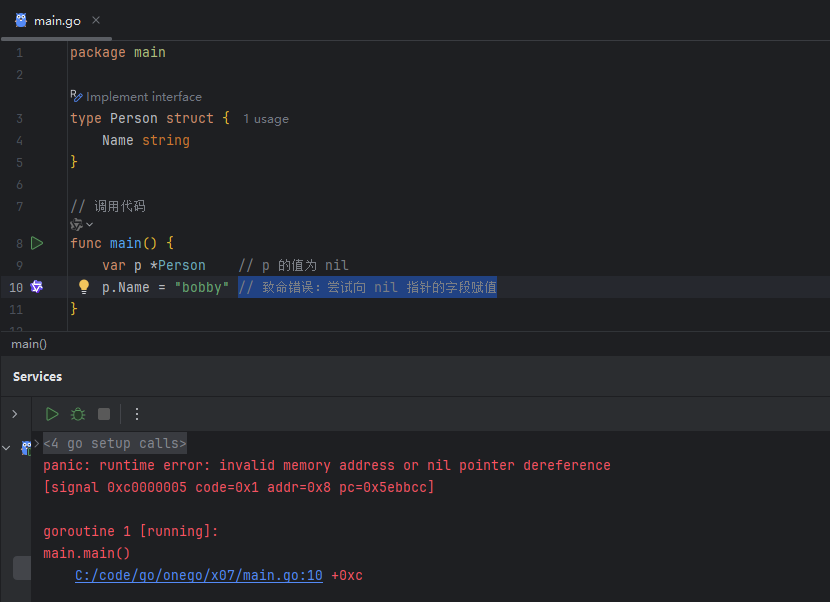Select the Go run configuration icon in Services

(x=26, y=448)
